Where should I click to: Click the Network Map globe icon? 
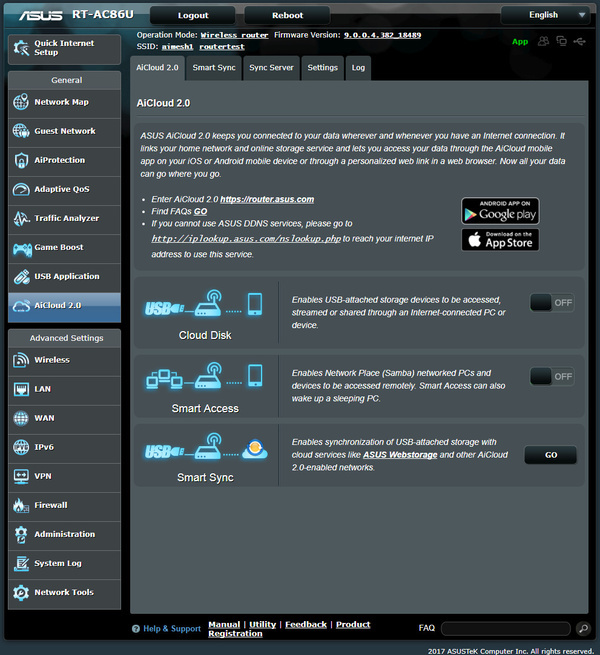coord(21,102)
